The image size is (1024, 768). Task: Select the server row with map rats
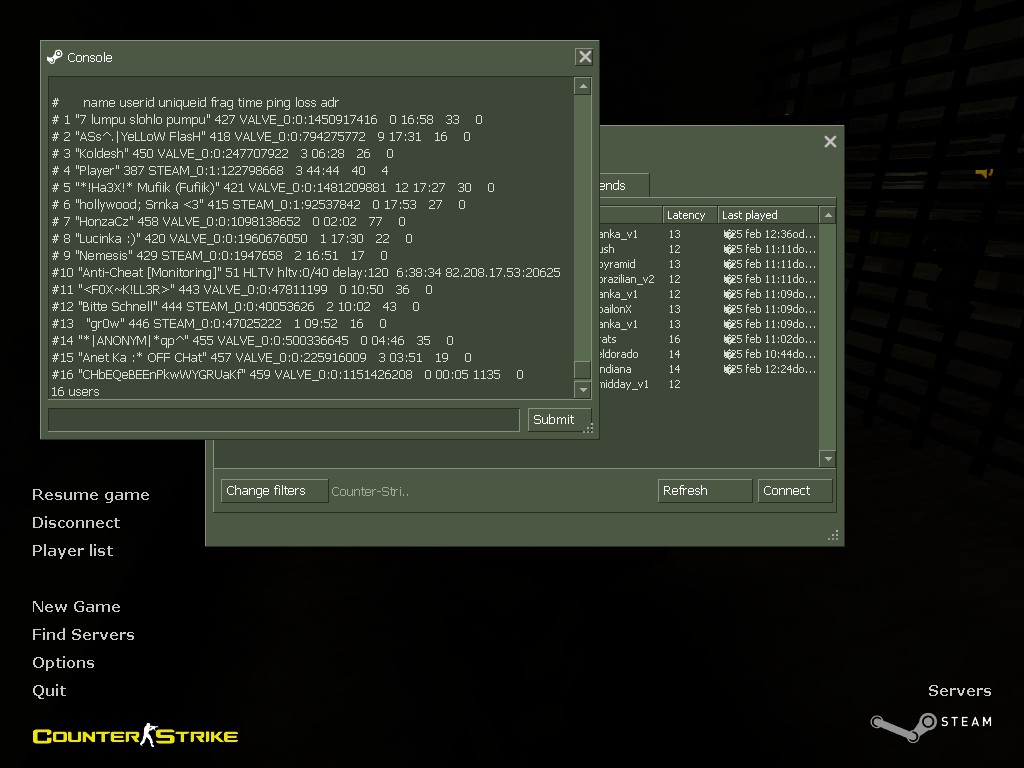tap(709, 339)
